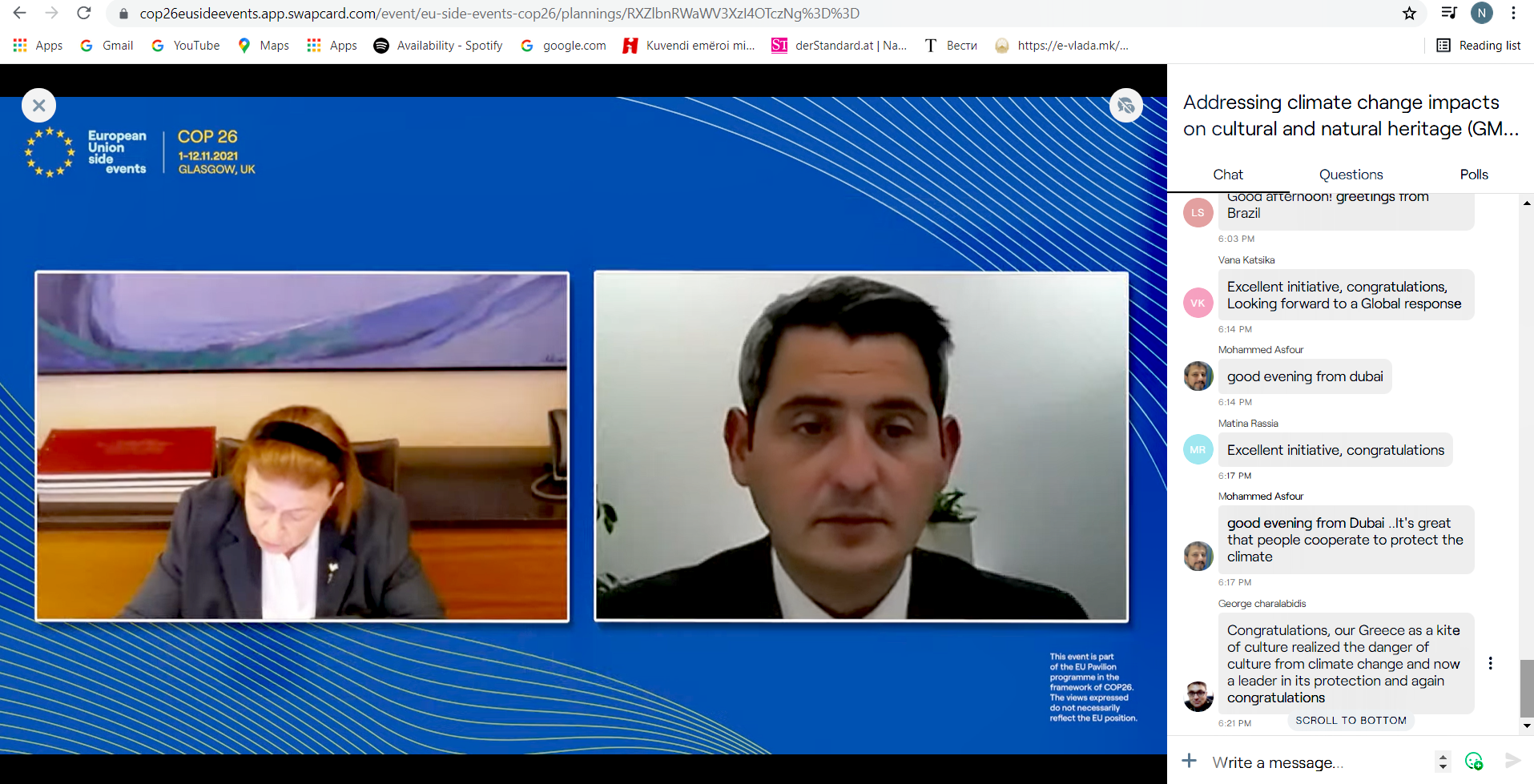Reload the page
Viewport: 1534px width, 784px height.
pyautogui.click(x=84, y=14)
